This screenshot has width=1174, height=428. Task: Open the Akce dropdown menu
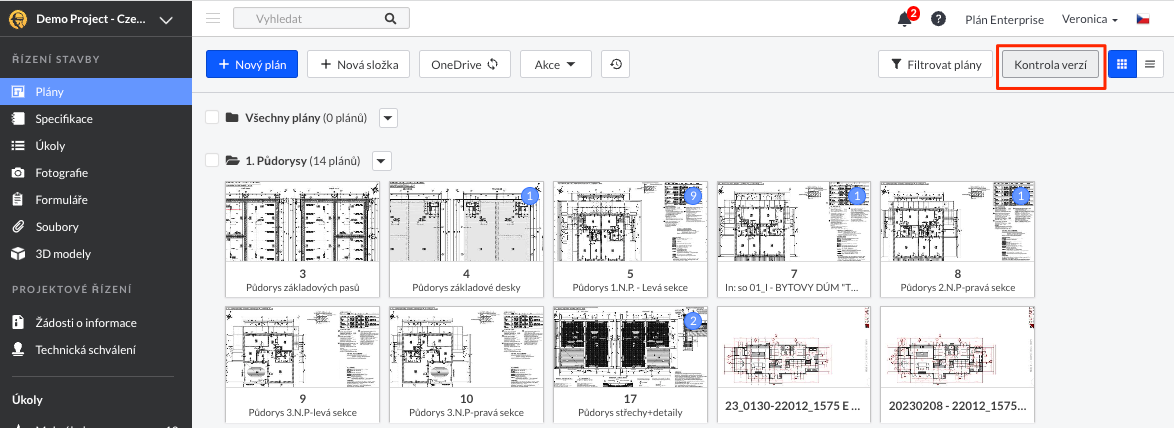555,65
